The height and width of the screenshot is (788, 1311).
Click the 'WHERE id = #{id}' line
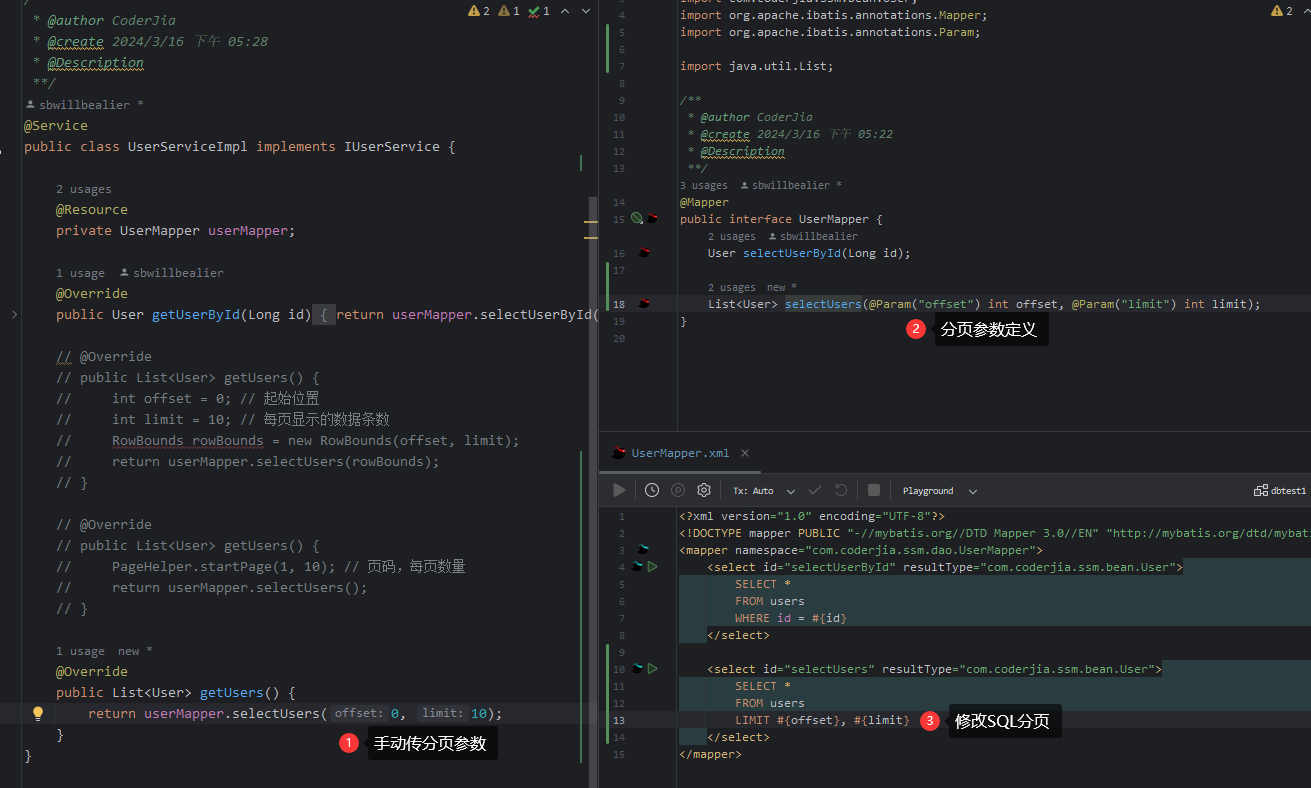[791, 618]
